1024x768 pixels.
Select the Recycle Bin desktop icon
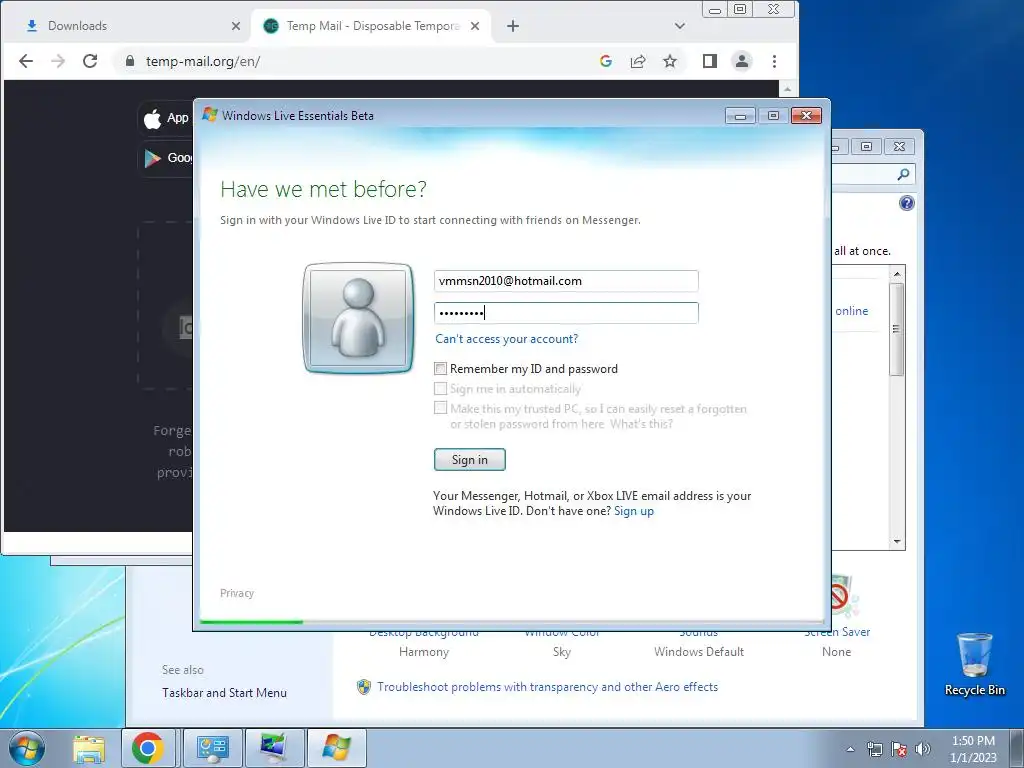[x=974, y=665]
